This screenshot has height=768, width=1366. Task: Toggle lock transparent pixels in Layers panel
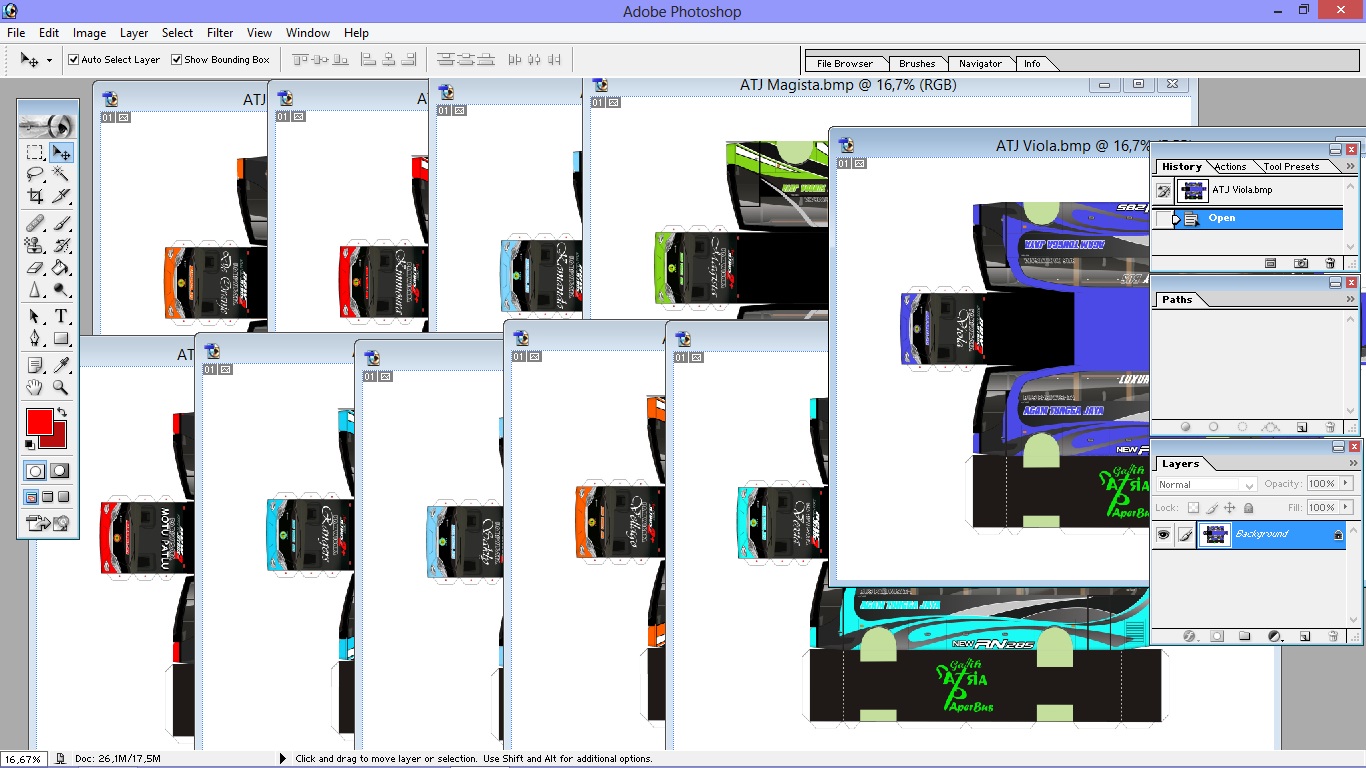click(x=1193, y=508)
